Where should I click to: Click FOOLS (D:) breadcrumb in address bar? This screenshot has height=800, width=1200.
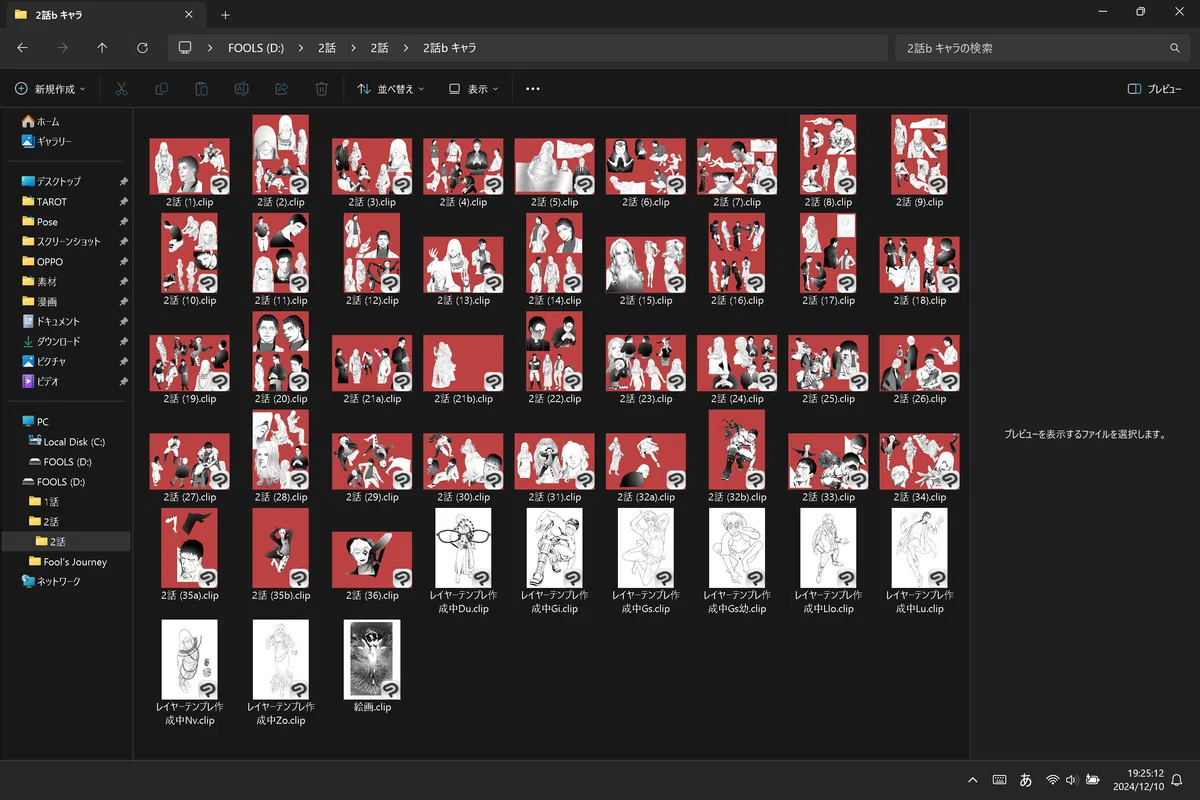pyautogui.click(x=256, y=48)
